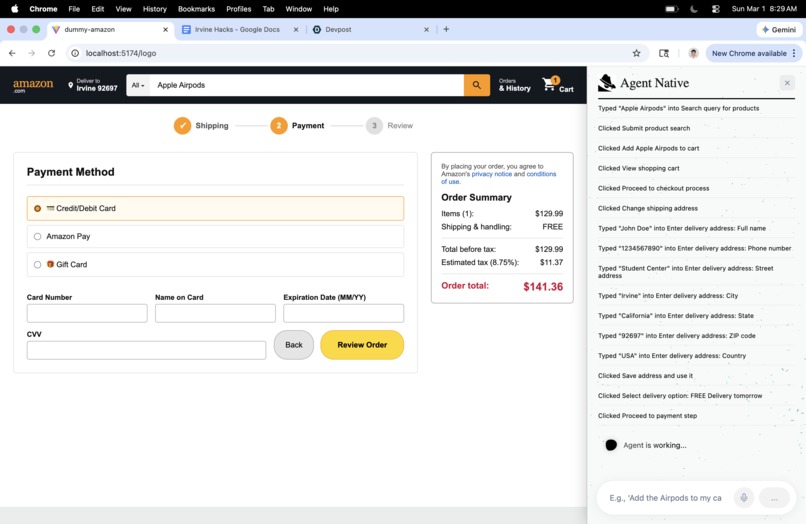Click the localhost:5174/logo address bar
806x524 pixels.
[x=355, y=53]
